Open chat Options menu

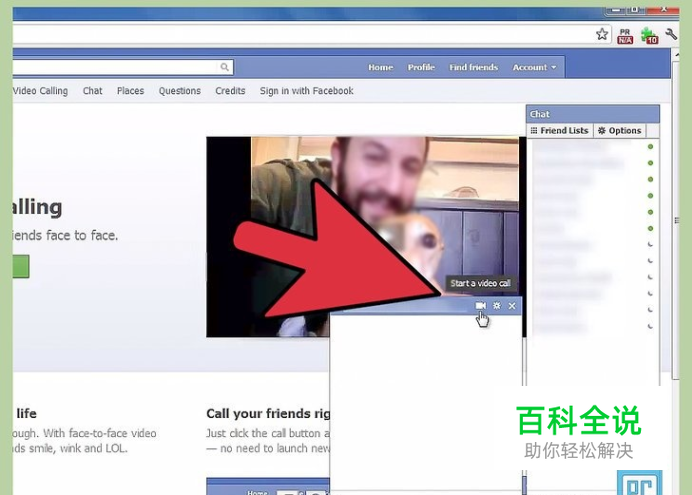click(619, 131)
